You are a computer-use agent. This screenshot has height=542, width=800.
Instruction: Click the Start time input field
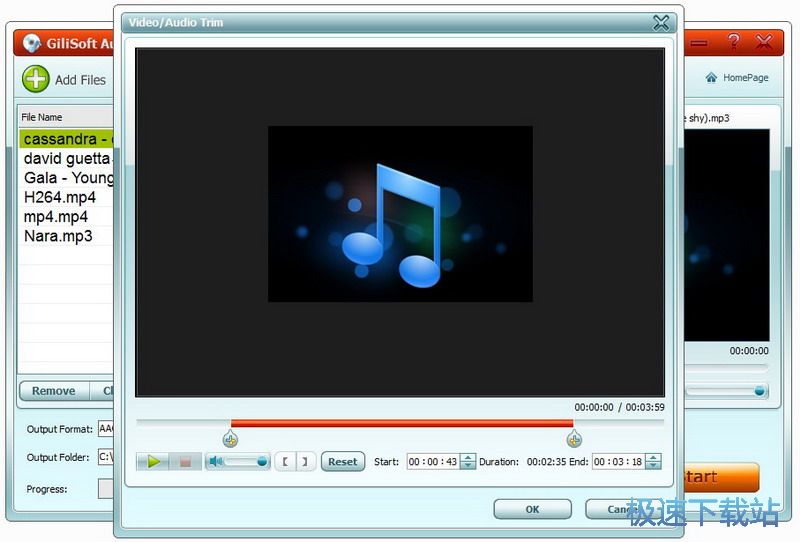pos(432,462)
